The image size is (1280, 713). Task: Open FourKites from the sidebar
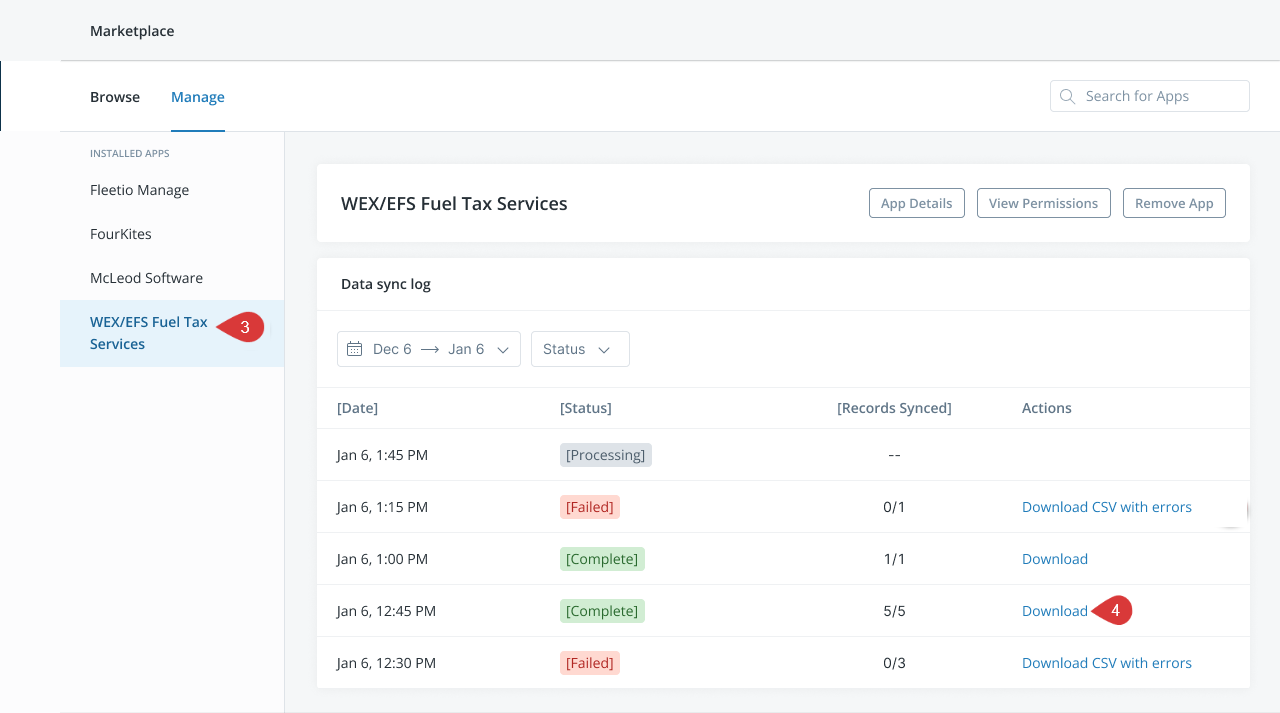tap(121, 234)
